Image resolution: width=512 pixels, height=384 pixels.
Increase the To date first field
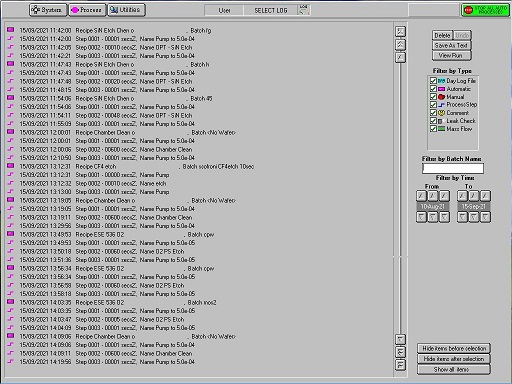[462, 196]
